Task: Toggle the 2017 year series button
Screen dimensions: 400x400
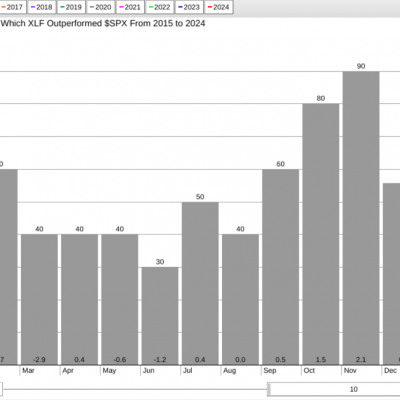Action: coord(12,7)
